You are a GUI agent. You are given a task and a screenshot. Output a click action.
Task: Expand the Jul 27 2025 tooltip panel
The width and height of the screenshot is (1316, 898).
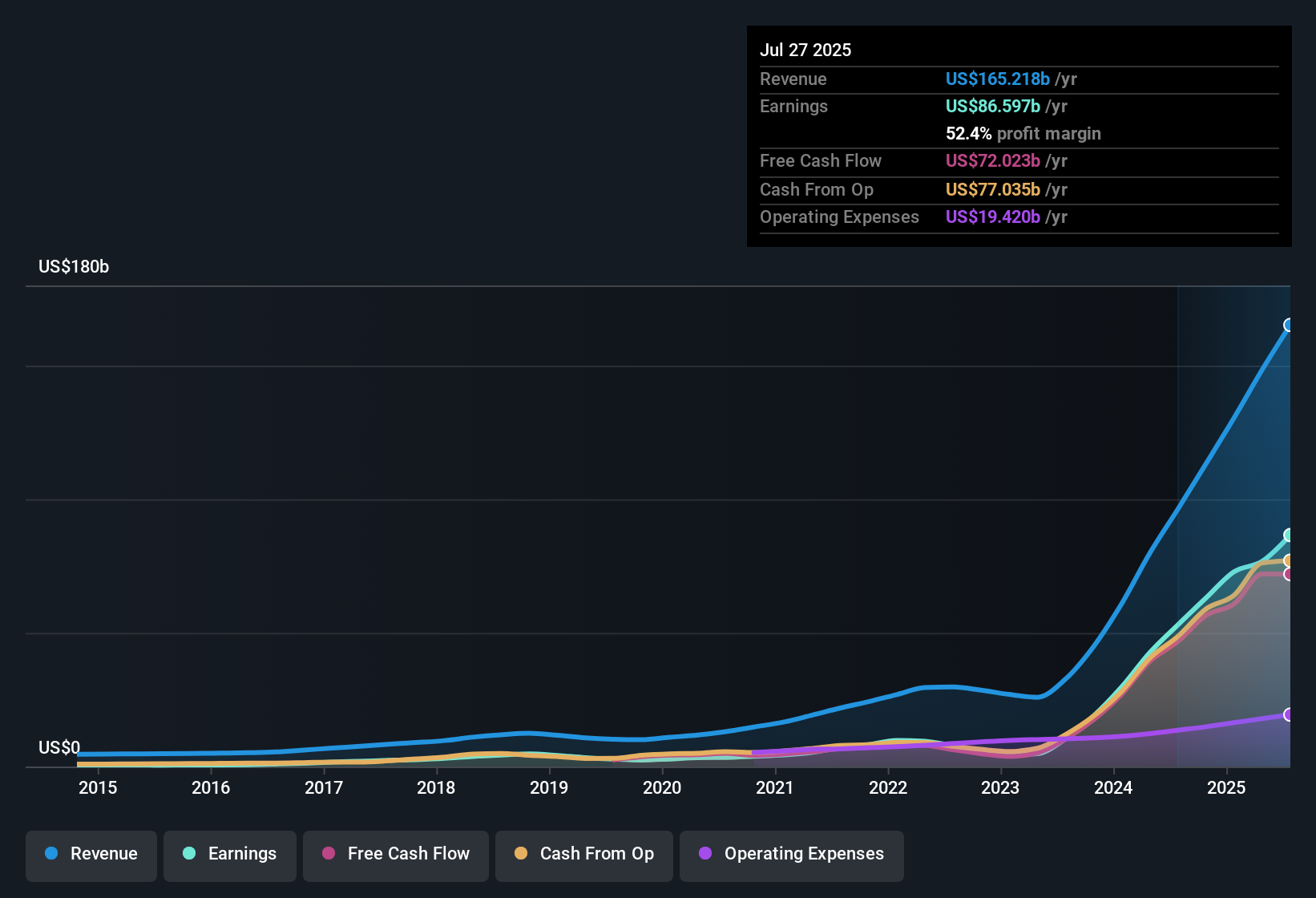coord(805,50)
